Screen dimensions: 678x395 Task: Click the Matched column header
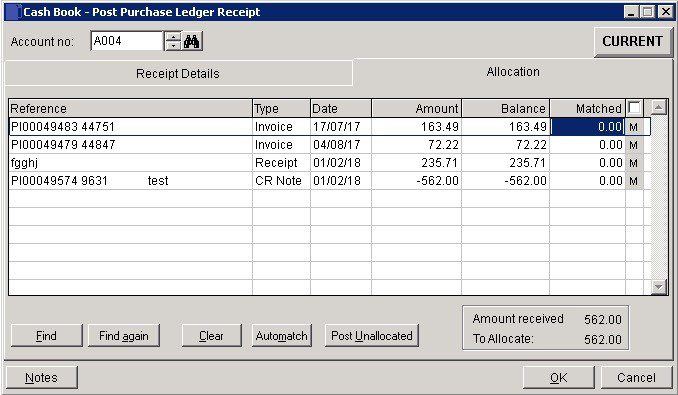click(x=587, y=108)
